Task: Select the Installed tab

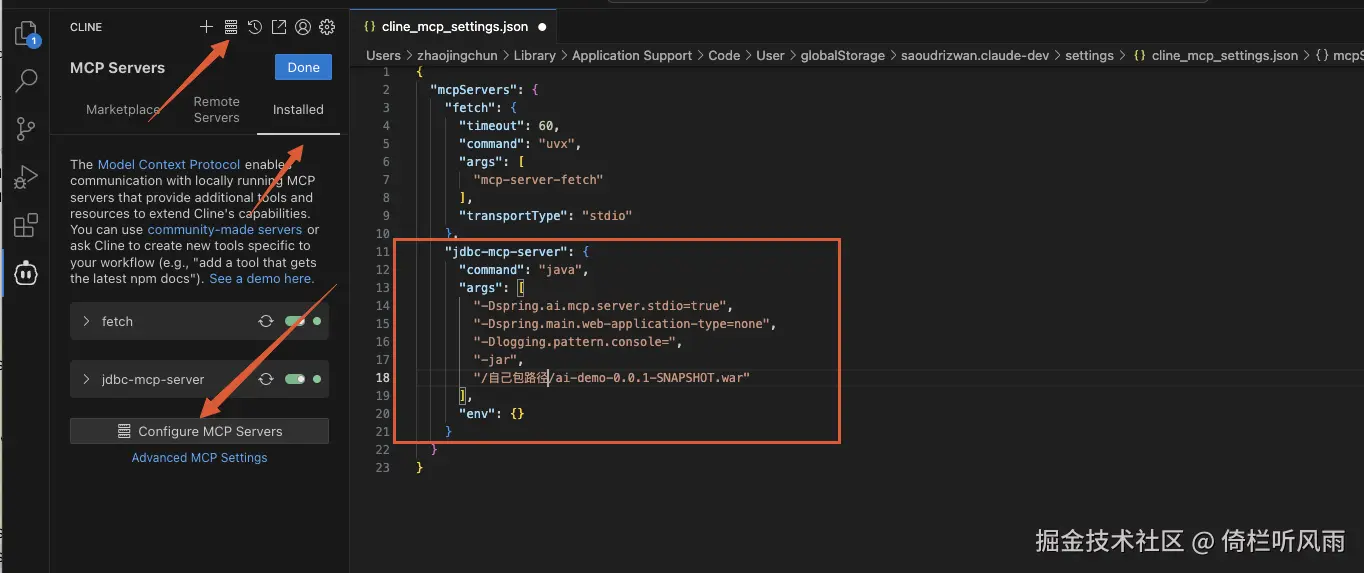Action: [298, 109]
